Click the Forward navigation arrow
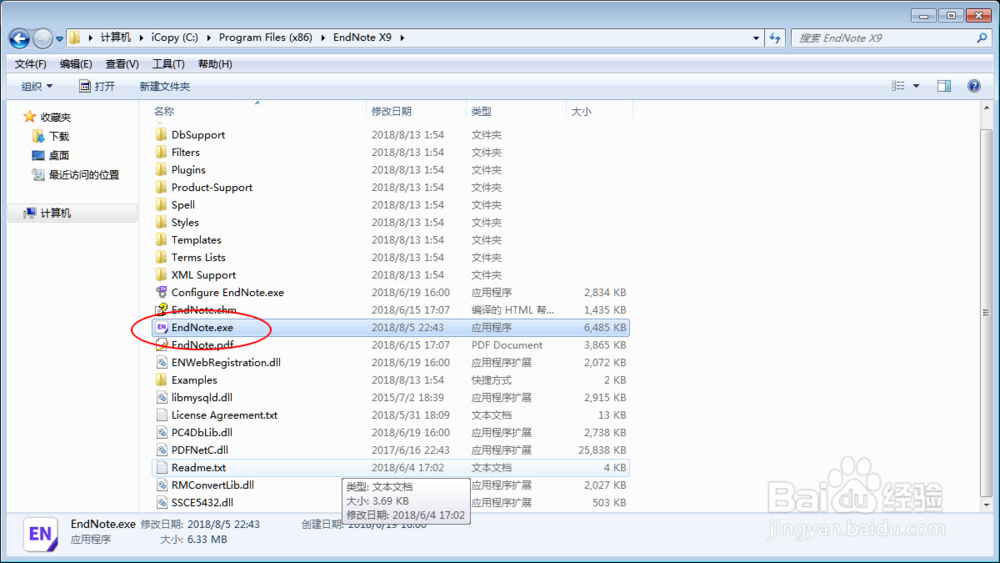This screenshot has width=1000, height=563. tap(43, 38)
